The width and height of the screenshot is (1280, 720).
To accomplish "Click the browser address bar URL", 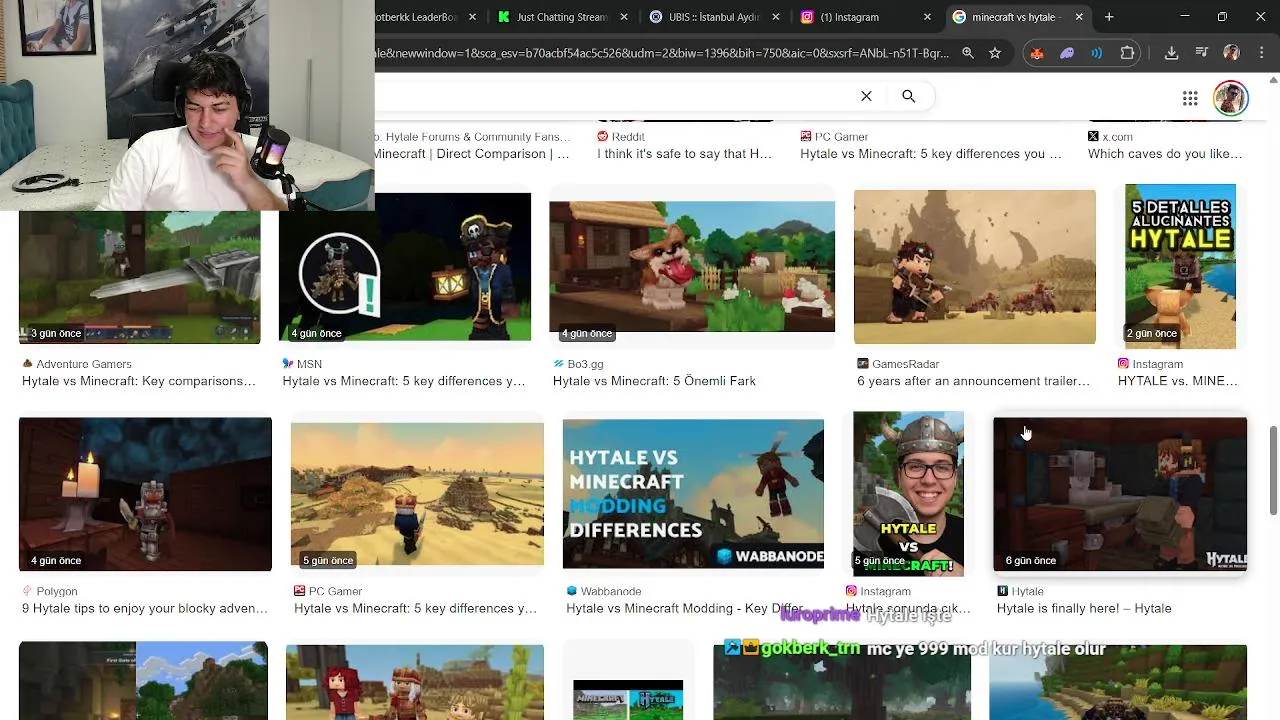I will pyautogui.click(x=662, y=53).
